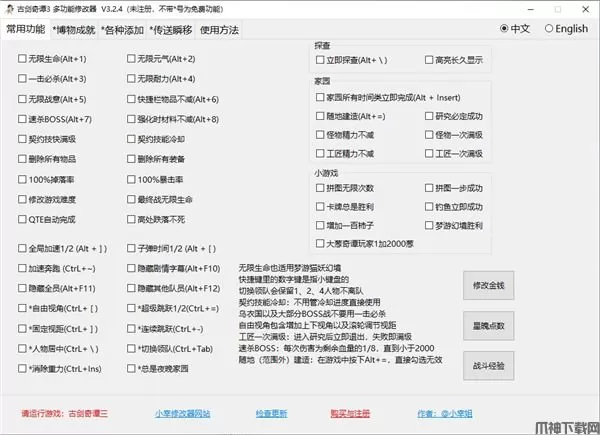Image resolution: width=600 pixels, height=435 pixels.
Task: Enable 子弹时间1/2 (Alt + [) checkbox
Action: click(131, 248)
